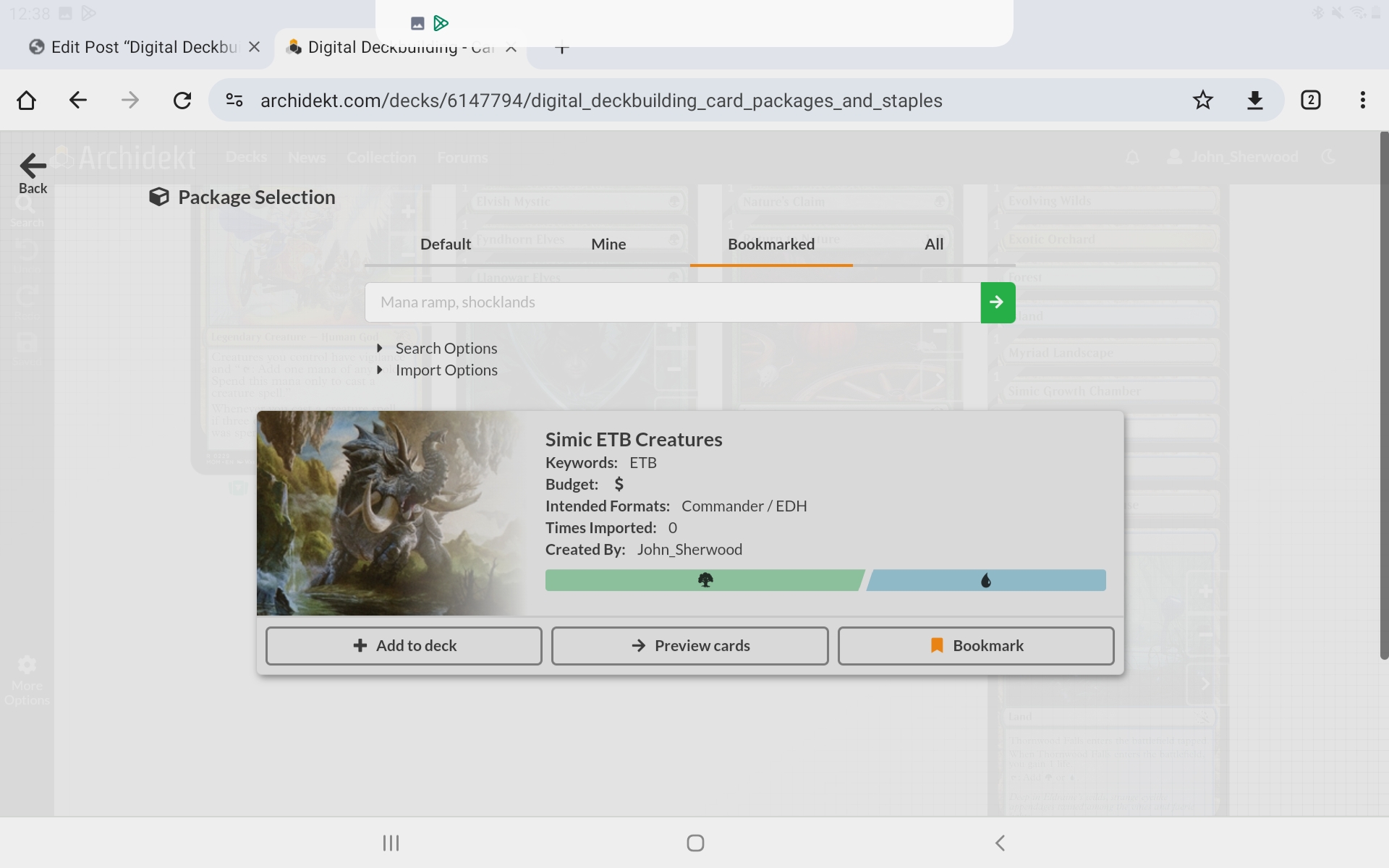Click Add to deck button

click(404, 645)
